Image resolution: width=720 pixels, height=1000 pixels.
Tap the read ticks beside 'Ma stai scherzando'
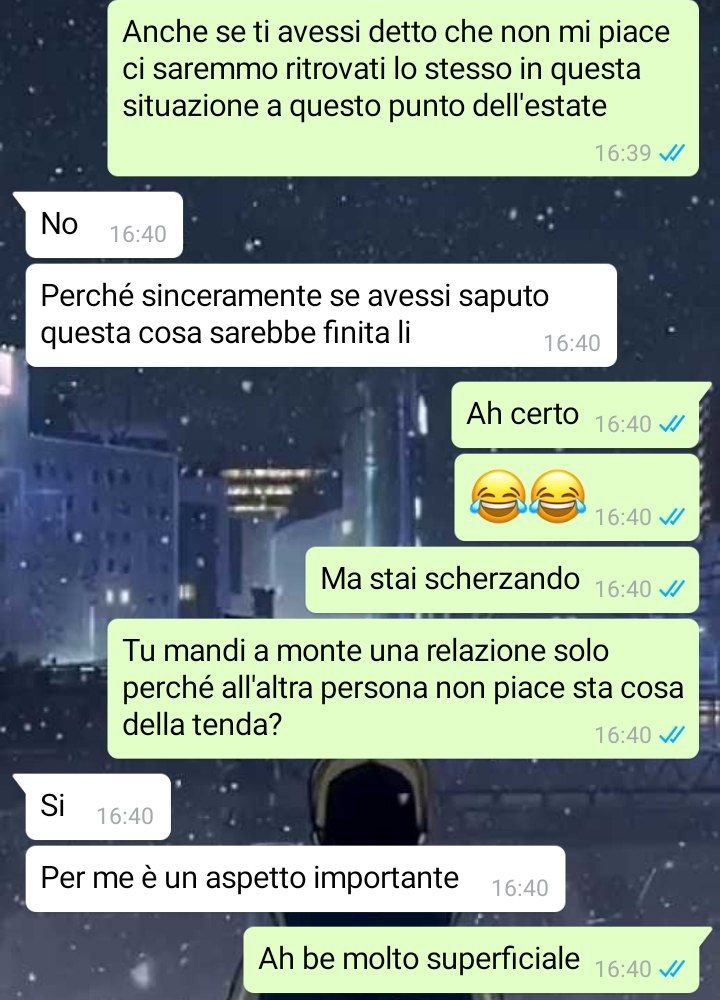pyautogui.click(x=671, y=589)
